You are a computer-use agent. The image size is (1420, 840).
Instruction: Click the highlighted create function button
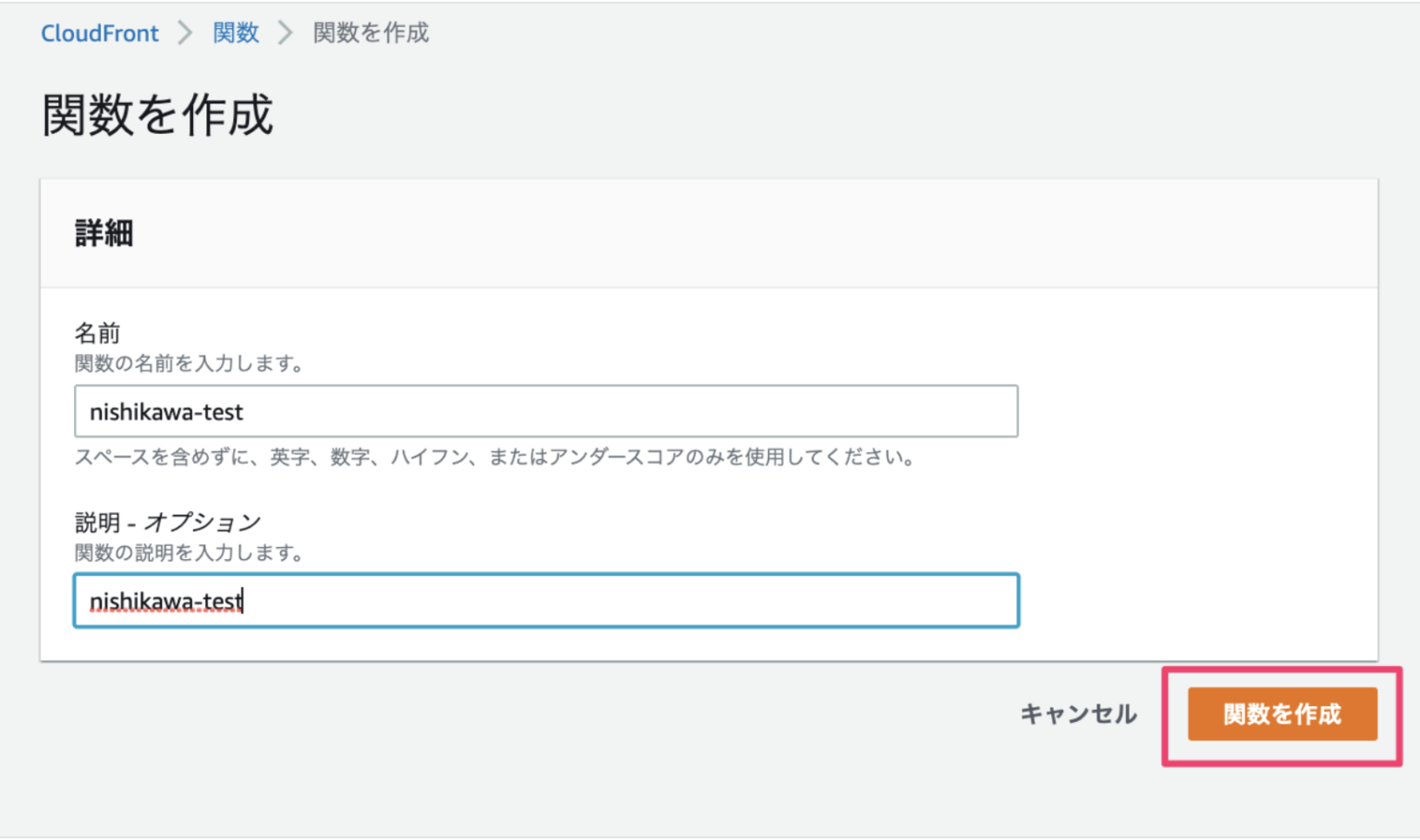tap(1281, 714)
